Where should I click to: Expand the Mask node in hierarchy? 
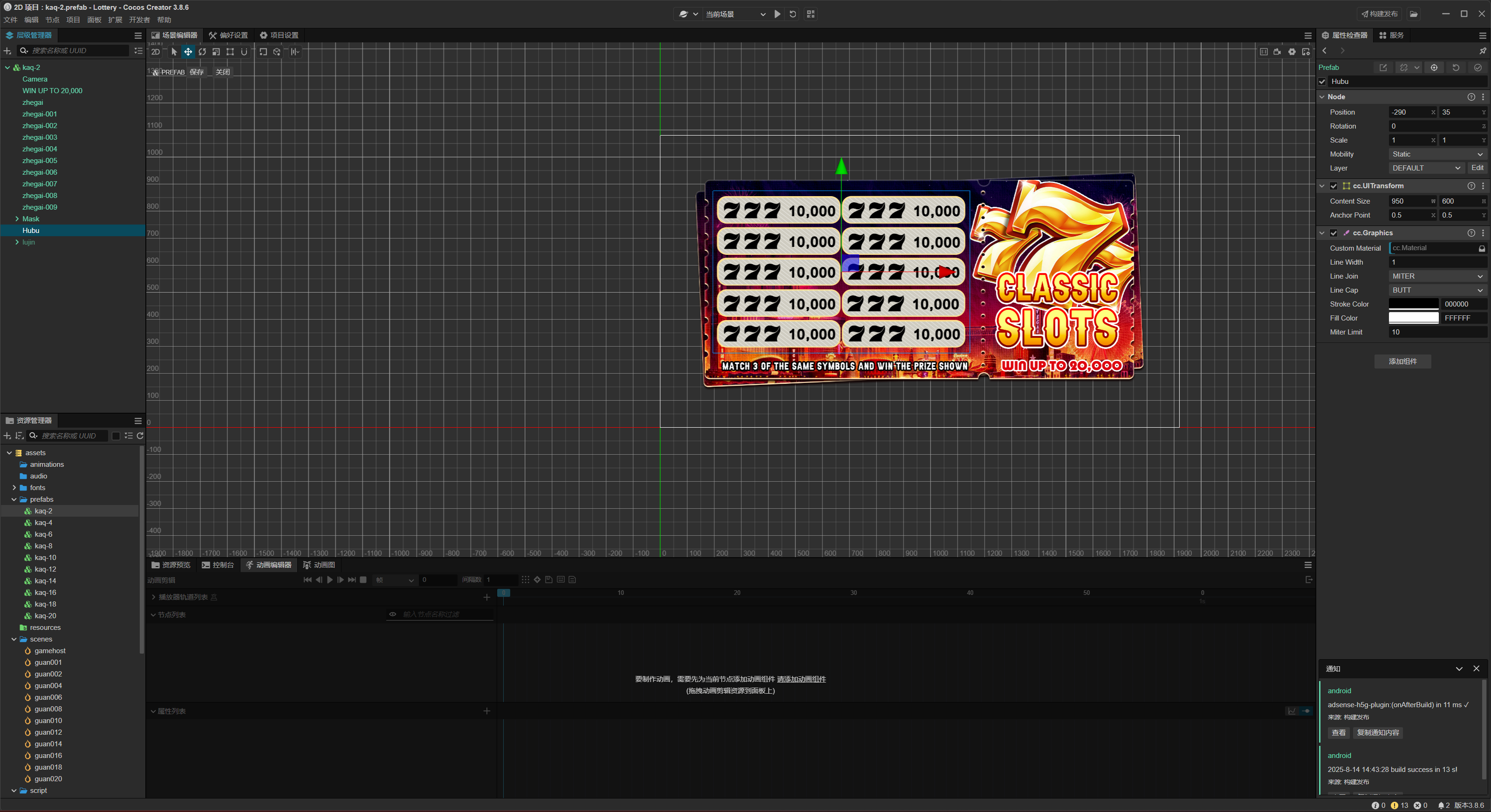click(x=17, y=219)
